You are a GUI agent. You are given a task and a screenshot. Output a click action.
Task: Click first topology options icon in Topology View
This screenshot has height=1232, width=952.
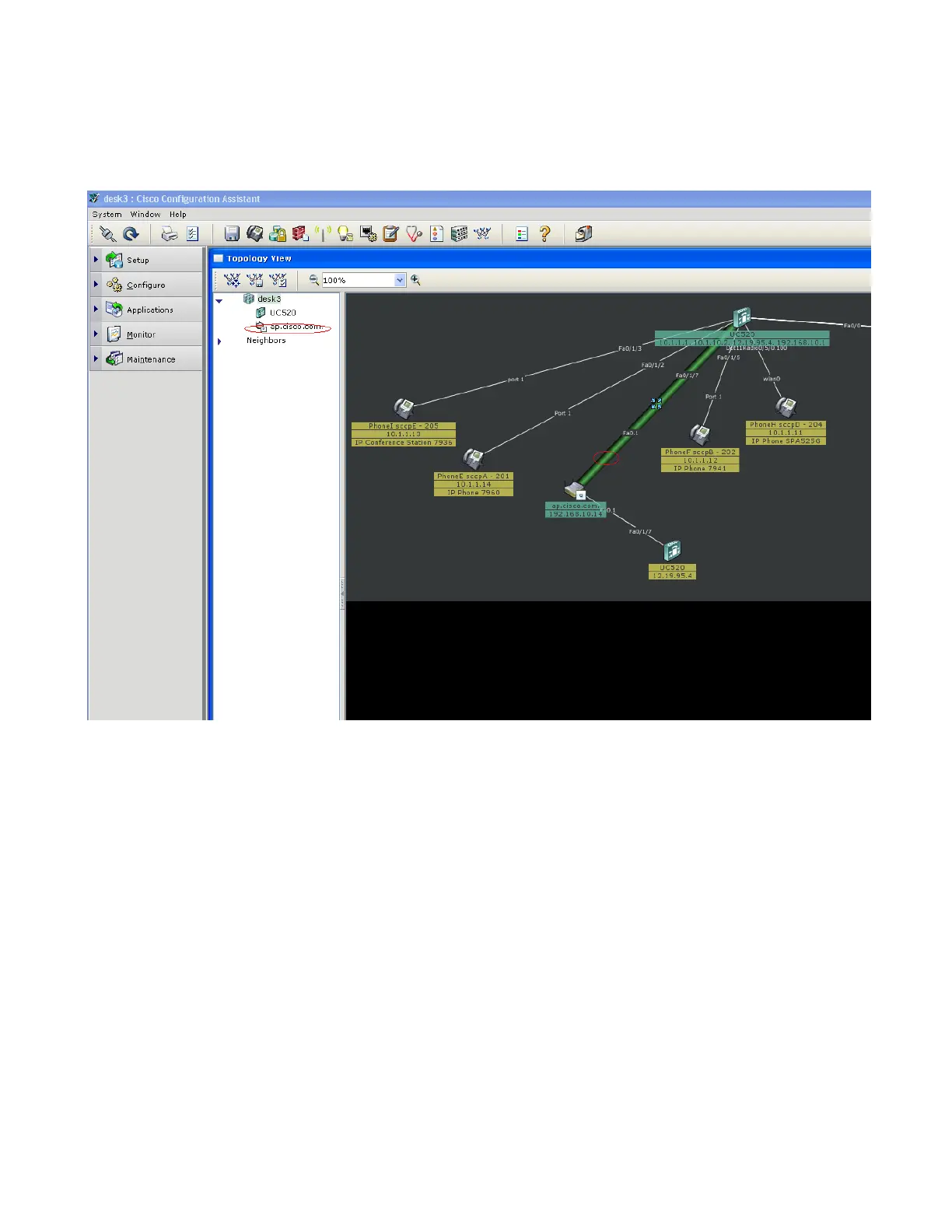(x=232, y=280)
